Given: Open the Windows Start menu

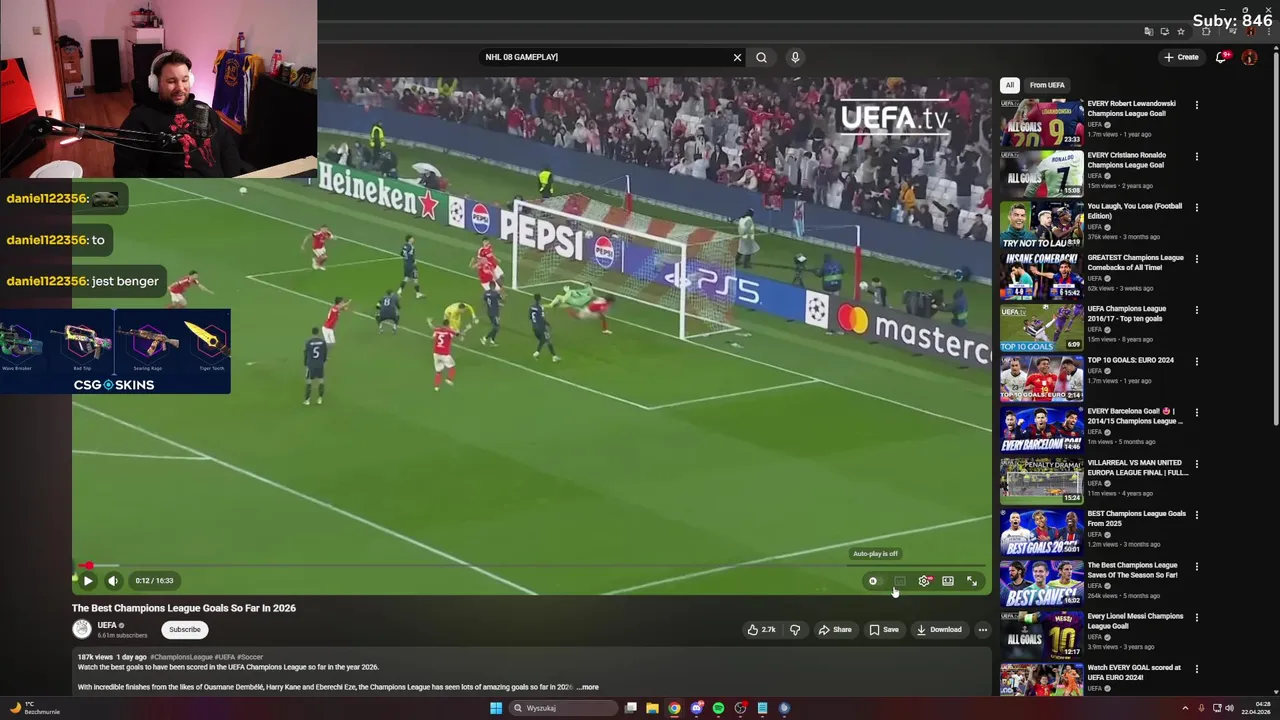Looking at the screenshot, I should click(x=495, y=708).
